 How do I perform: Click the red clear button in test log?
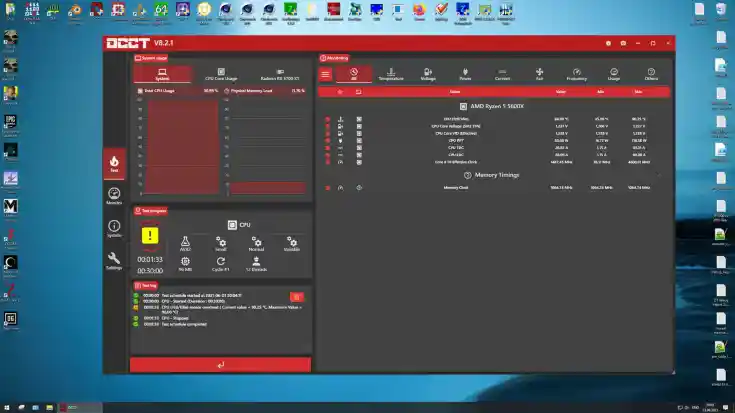click(x=296, y=297)
